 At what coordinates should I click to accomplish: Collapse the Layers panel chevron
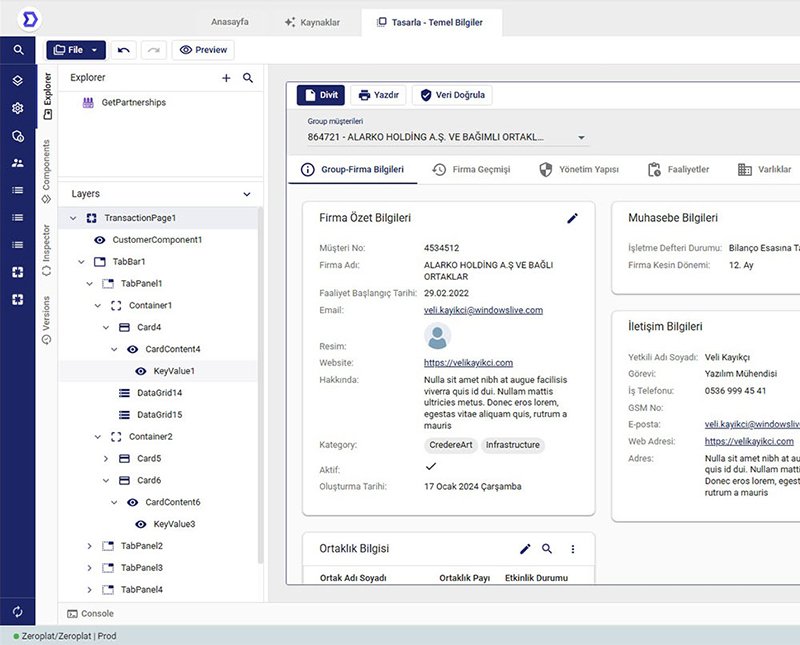pos(247,194)
